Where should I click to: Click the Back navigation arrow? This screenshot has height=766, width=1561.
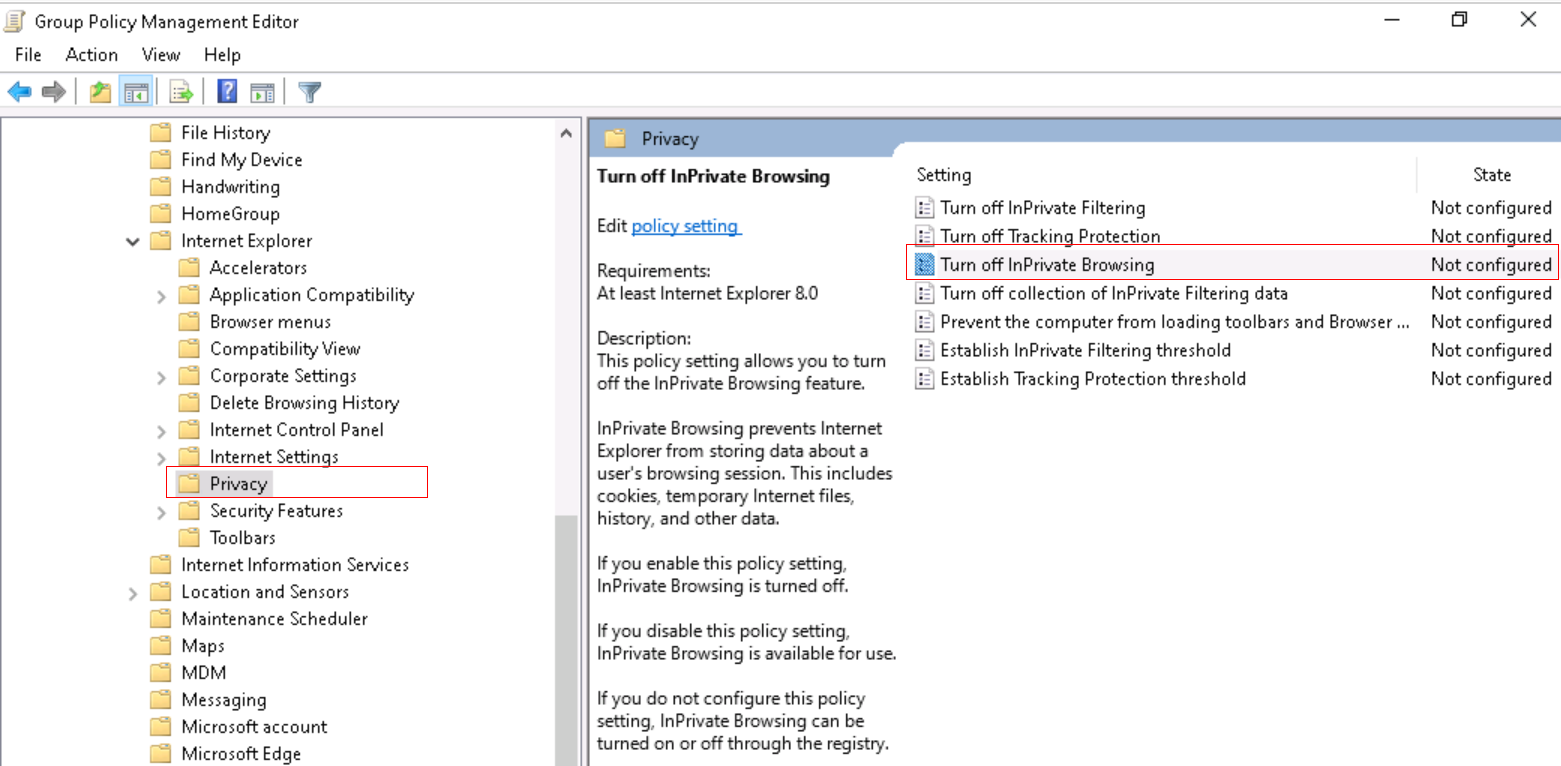pyautogui.click(x=19, y=91)
